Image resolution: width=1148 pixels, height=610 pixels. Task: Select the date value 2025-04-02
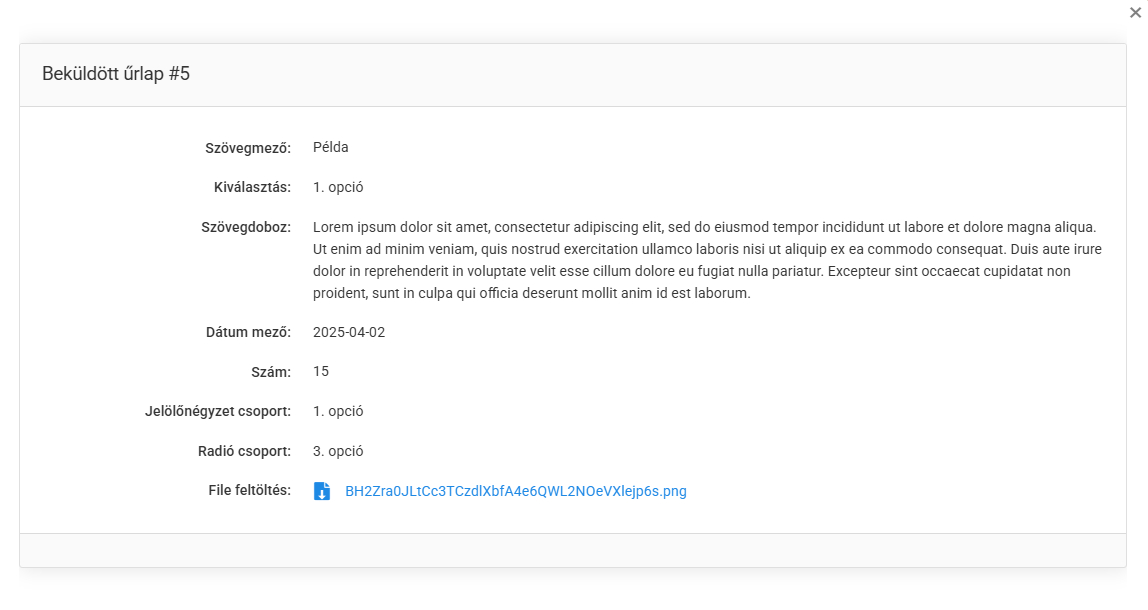[349, 332]
